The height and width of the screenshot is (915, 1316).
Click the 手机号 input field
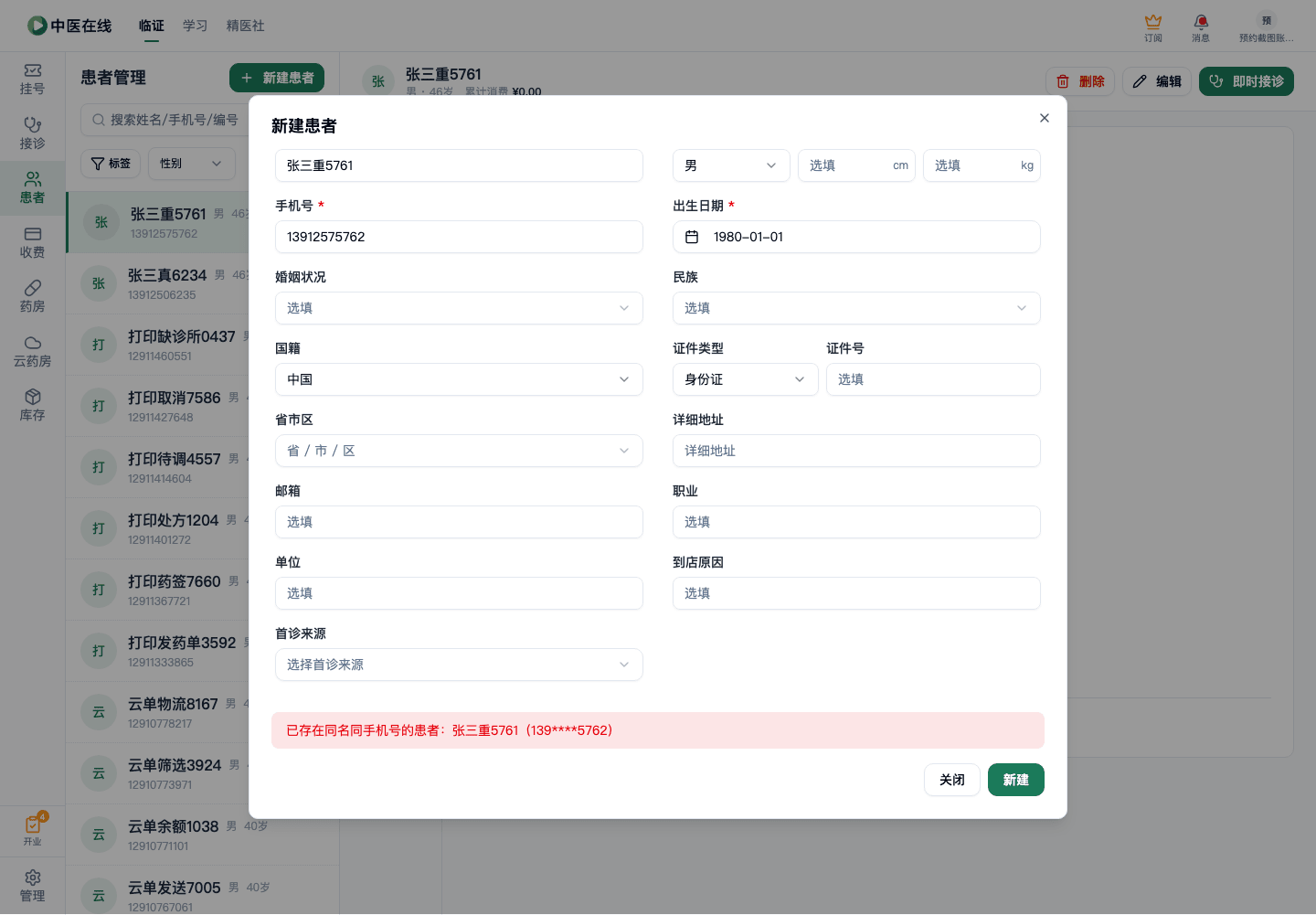459,237
